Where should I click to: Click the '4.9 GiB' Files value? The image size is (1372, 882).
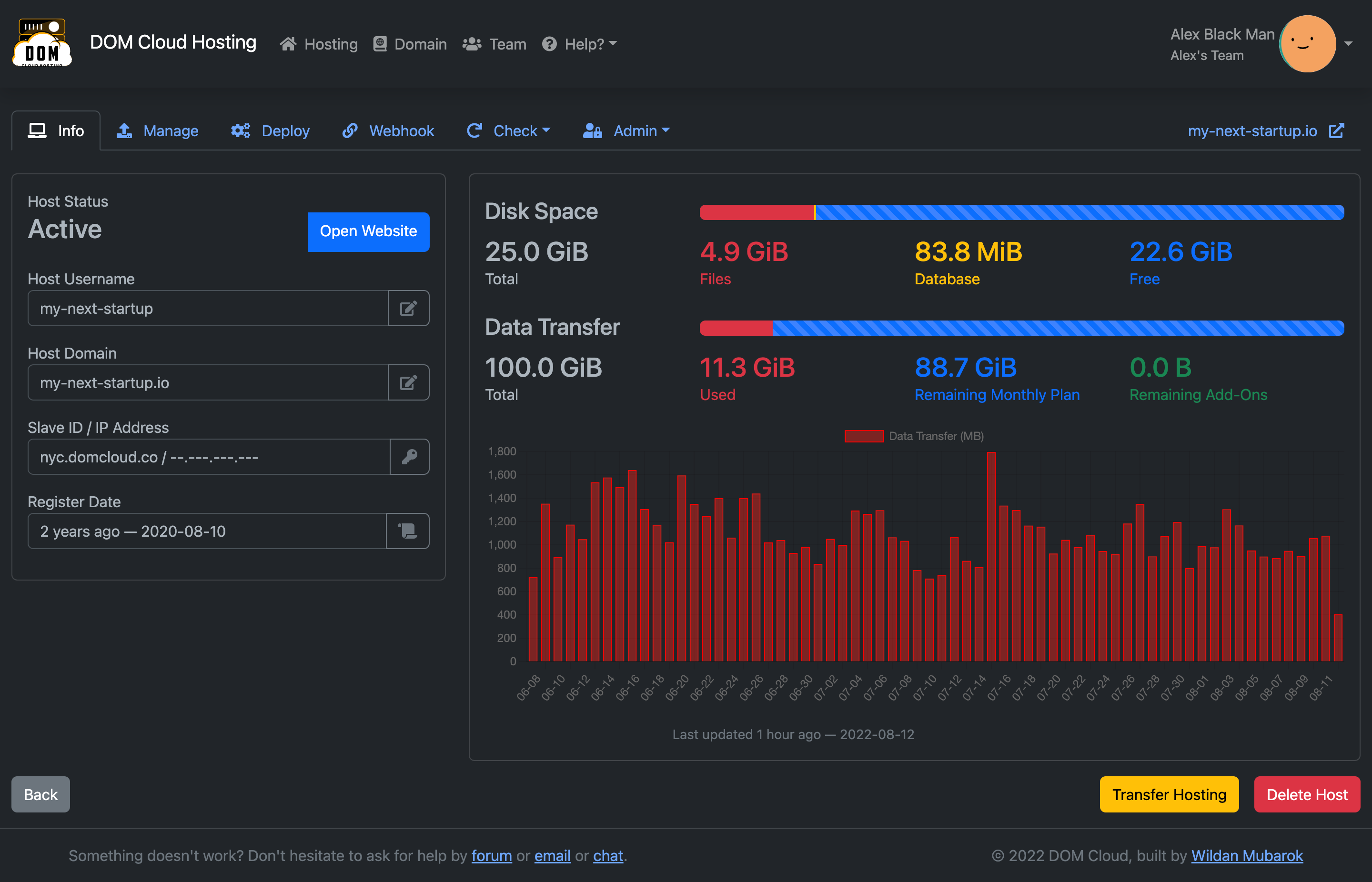point(744,252)
